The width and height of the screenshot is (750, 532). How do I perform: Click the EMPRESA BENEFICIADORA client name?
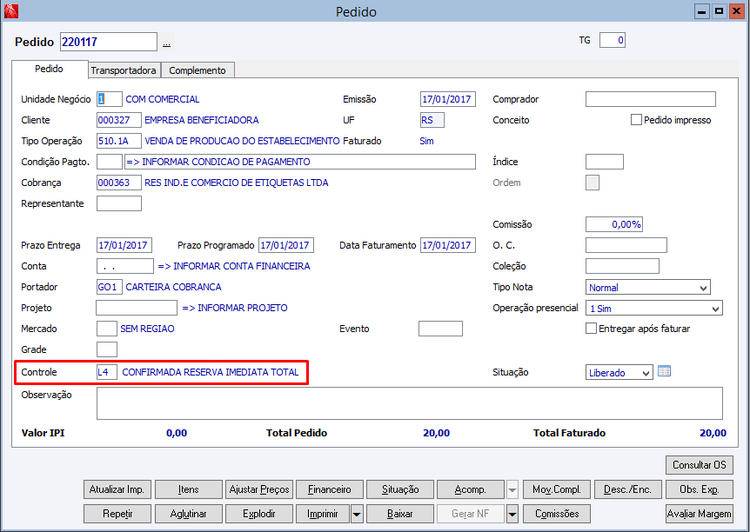[x=201, y=120]
